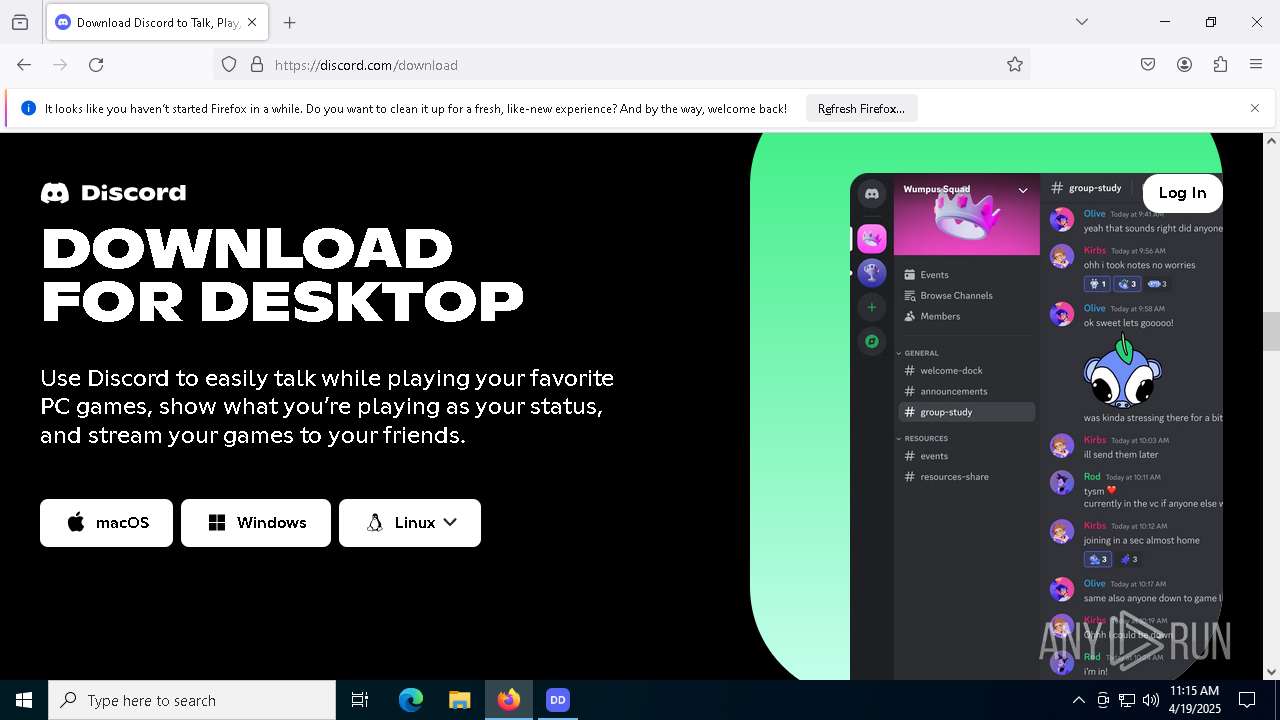Open a new browser tab
The height and width of the screenshot is (720, 1280).
pyautogui.click(x=289, y=22)
